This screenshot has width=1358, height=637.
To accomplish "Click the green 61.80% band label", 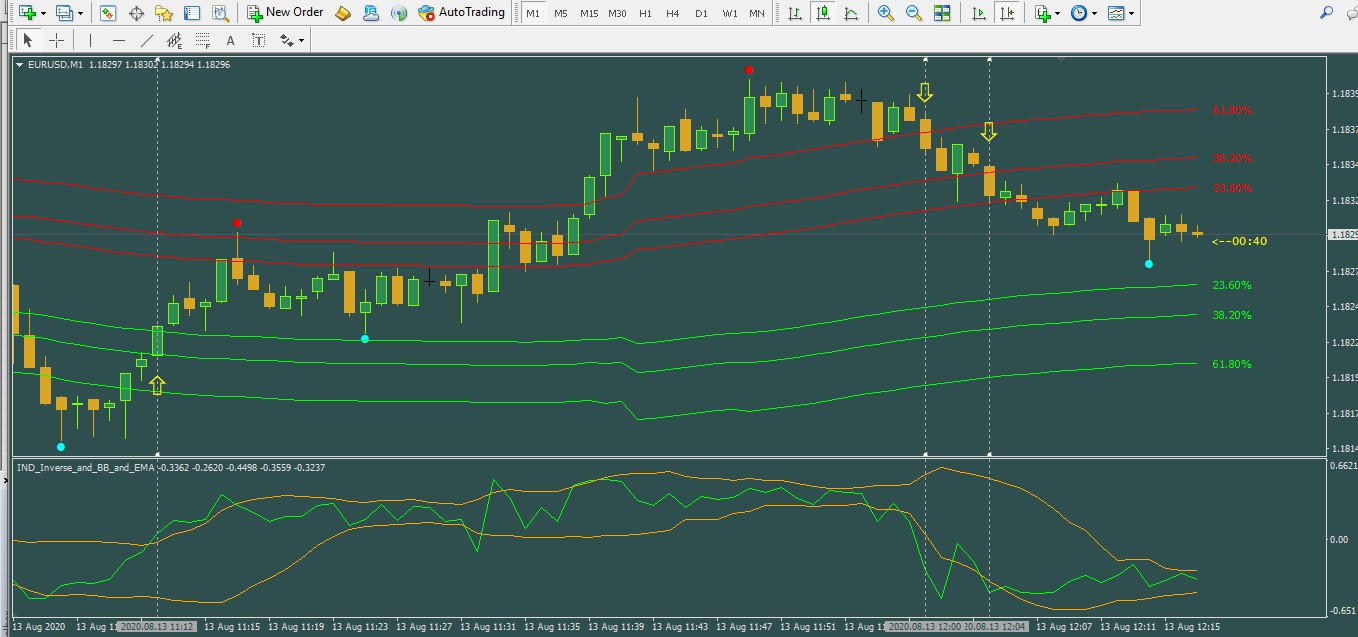I will [x=1232, y=364].
